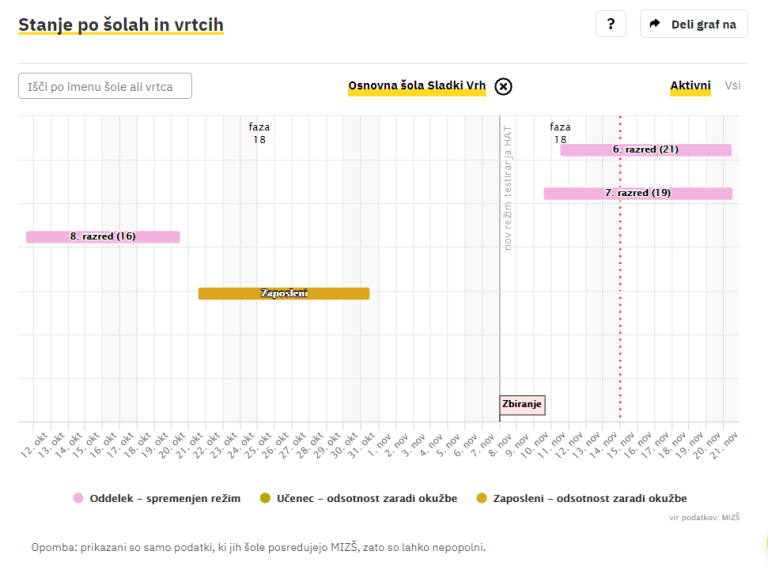
Task: Click the 8. razred (16) bar
Action: coord(103,237)
